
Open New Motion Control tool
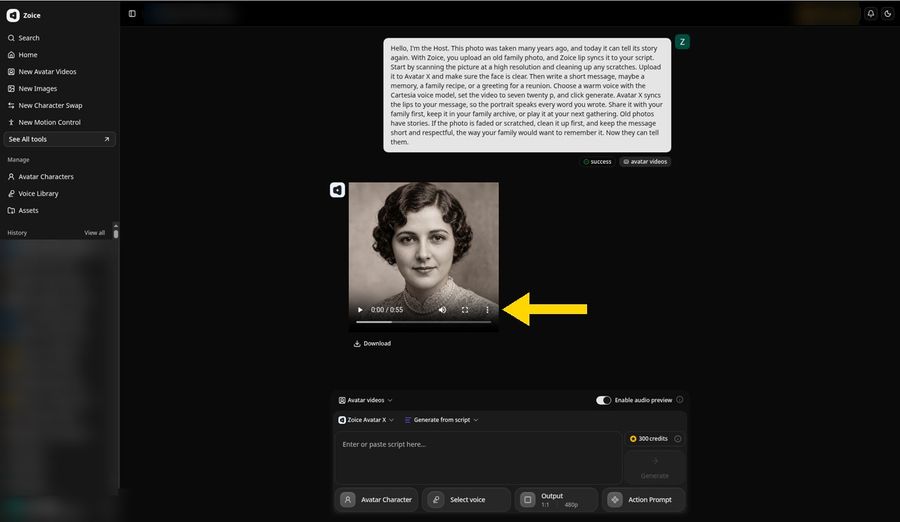point(44,122)
